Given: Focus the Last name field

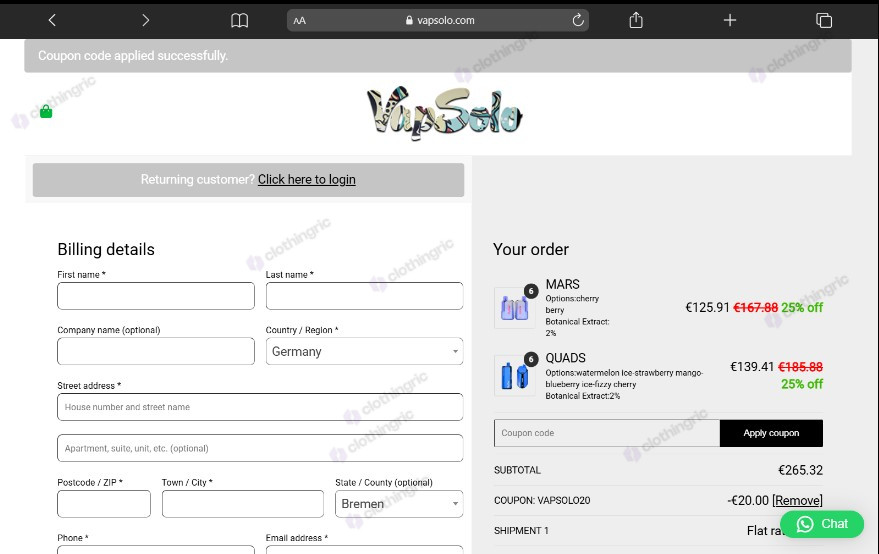Looking at the screenshot, I should click(x=364, y=296).
